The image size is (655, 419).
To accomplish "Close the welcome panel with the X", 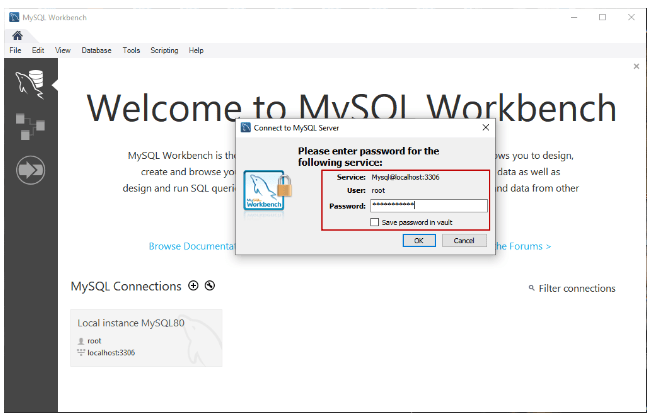I will click(636, 66).
